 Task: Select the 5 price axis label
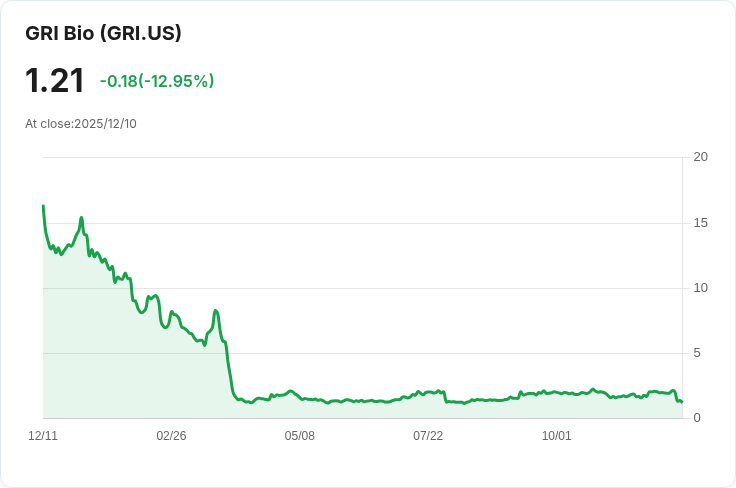click(697, 353)
